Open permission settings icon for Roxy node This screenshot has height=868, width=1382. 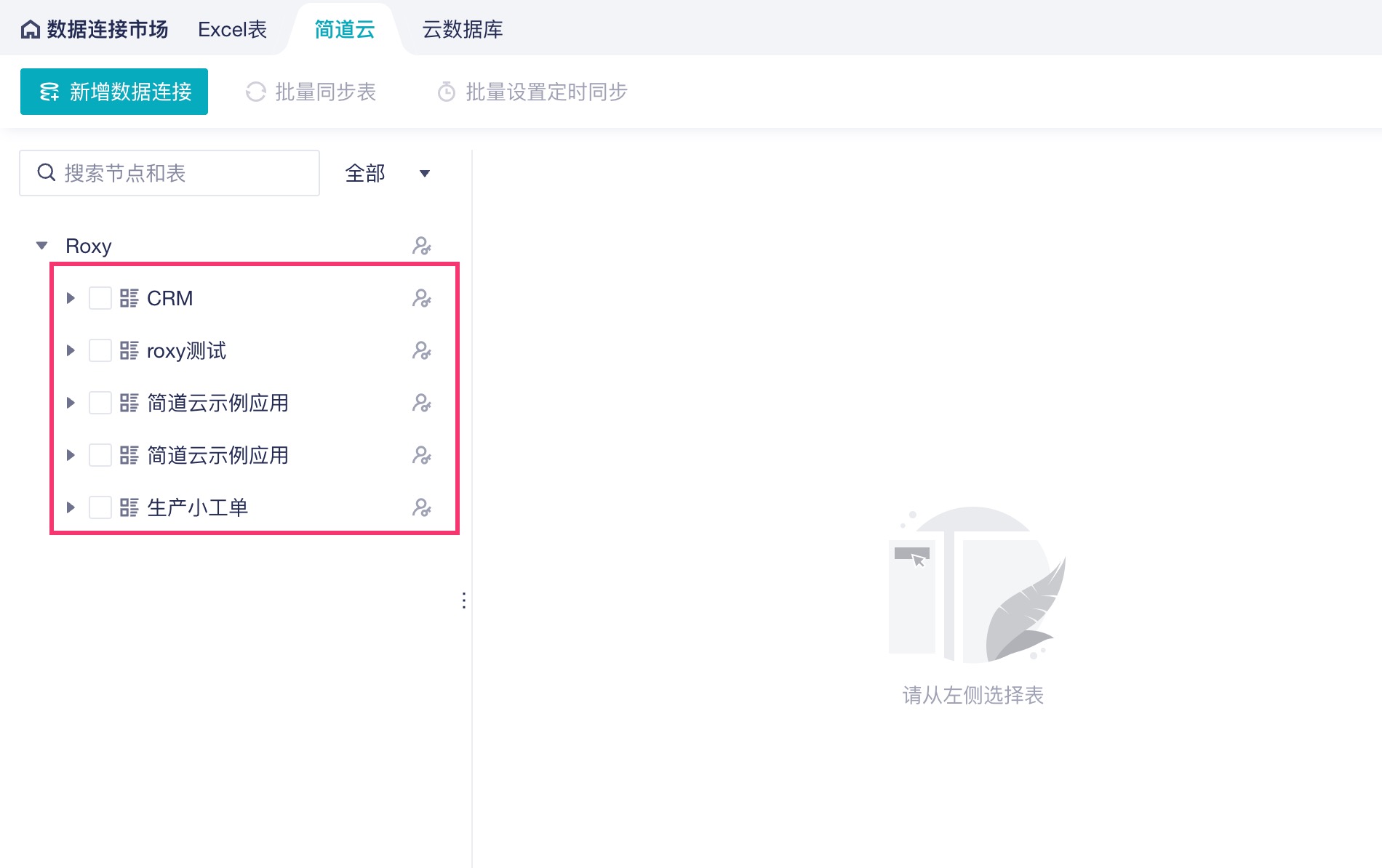tap(422, 246)
